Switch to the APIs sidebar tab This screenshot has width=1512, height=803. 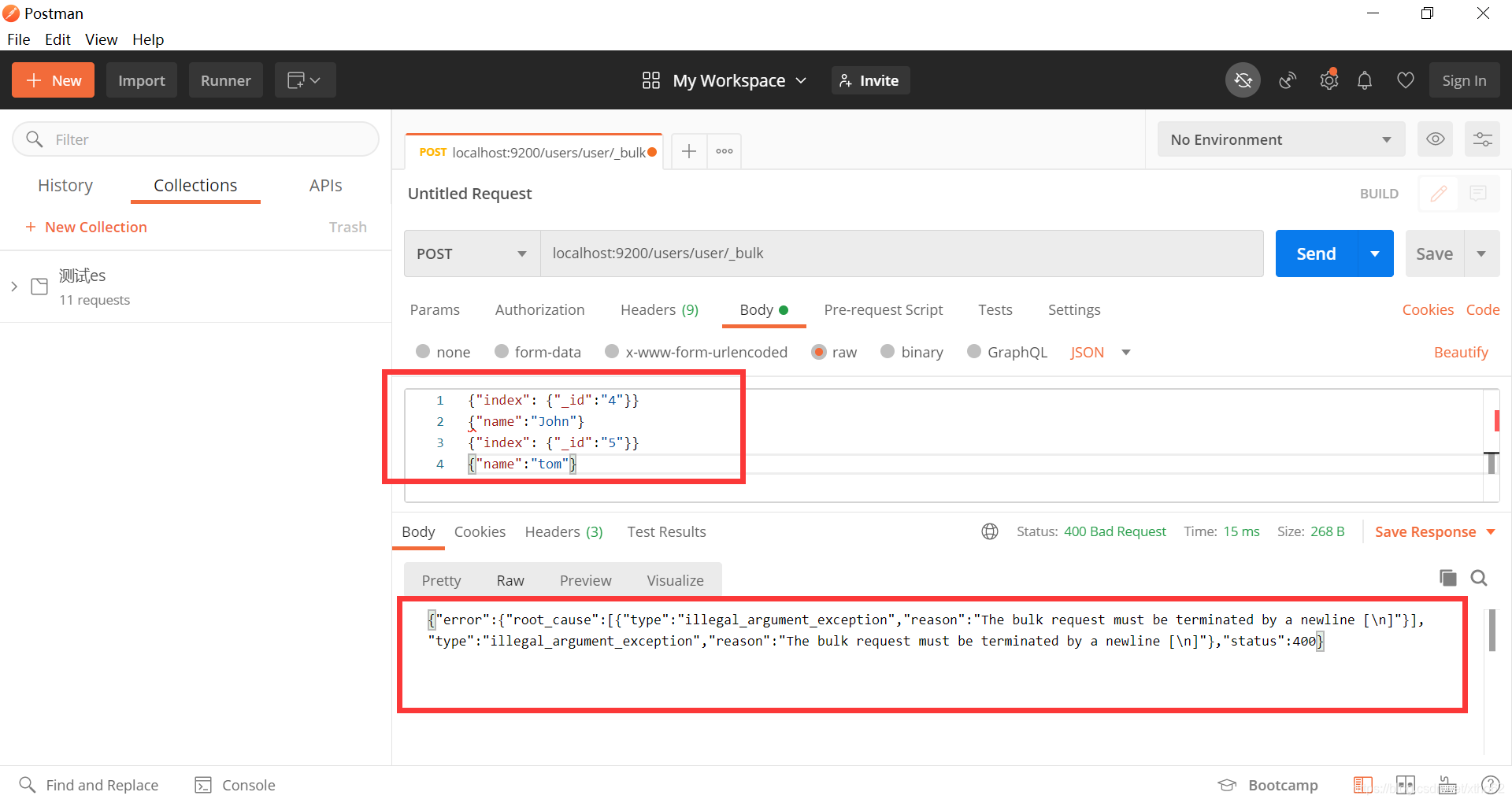pos(325,185)
